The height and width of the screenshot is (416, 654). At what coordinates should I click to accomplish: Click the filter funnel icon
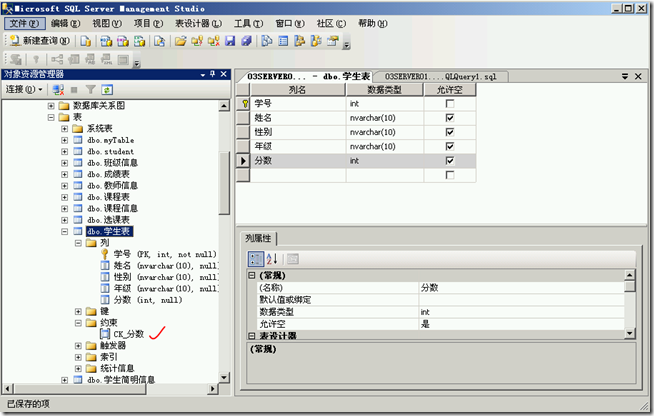pyautogui.click(x=91, y=89)
